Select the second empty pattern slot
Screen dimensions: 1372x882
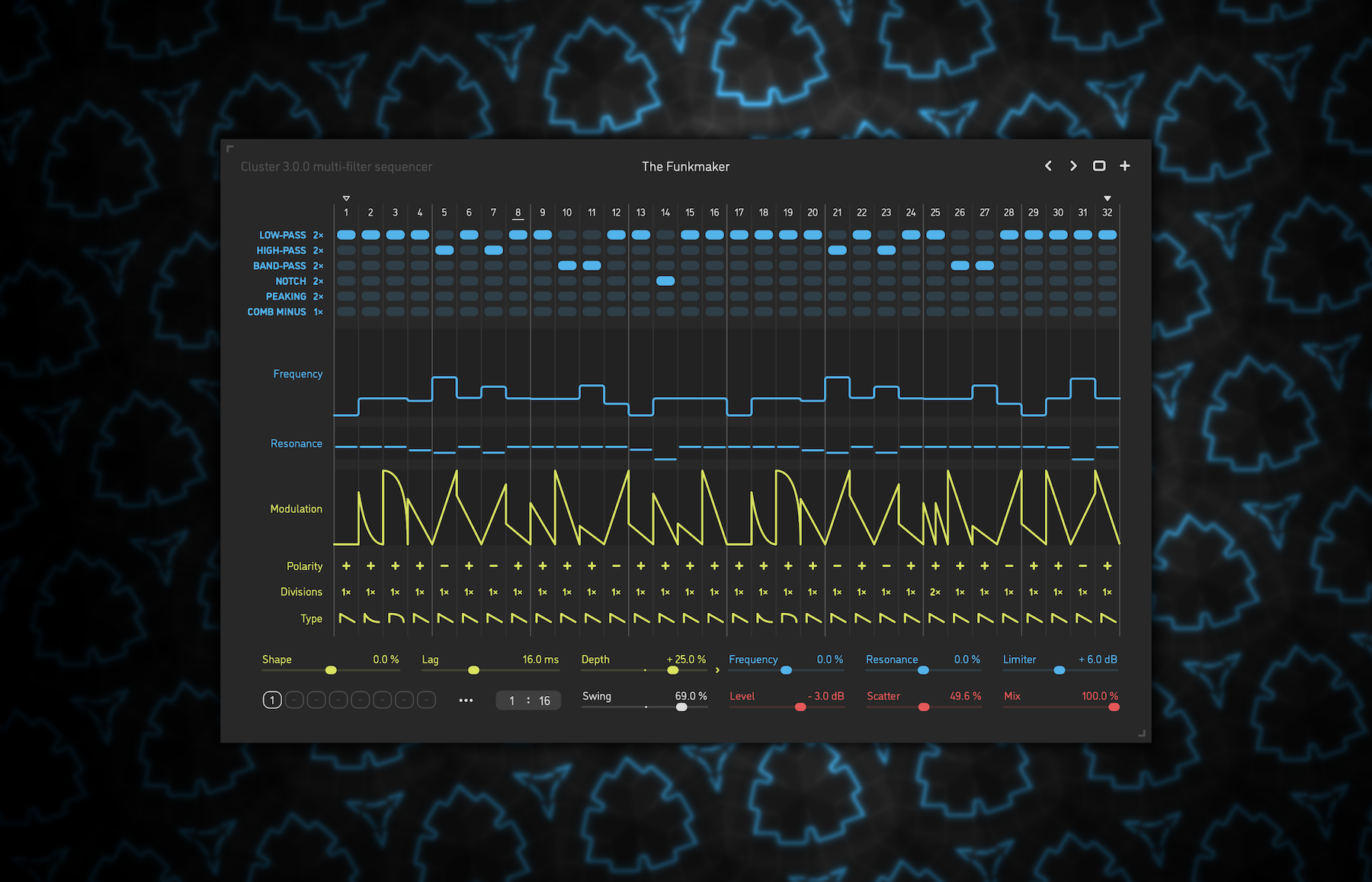tap(316, 701)
